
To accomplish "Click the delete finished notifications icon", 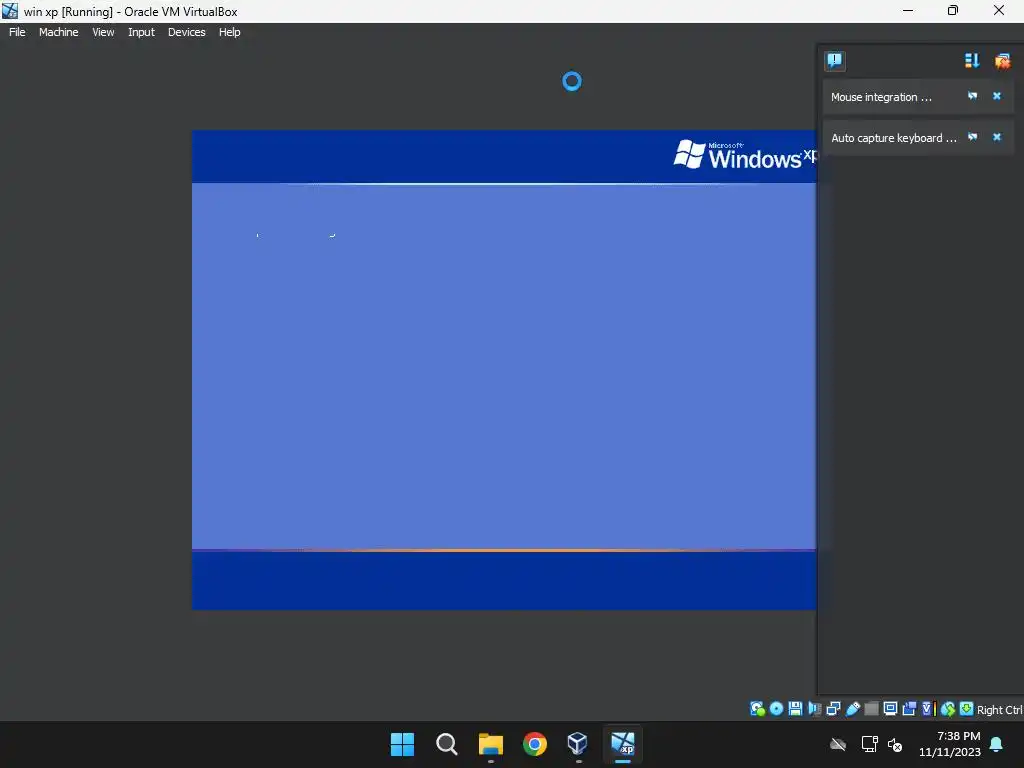I will coord(1002,61).
